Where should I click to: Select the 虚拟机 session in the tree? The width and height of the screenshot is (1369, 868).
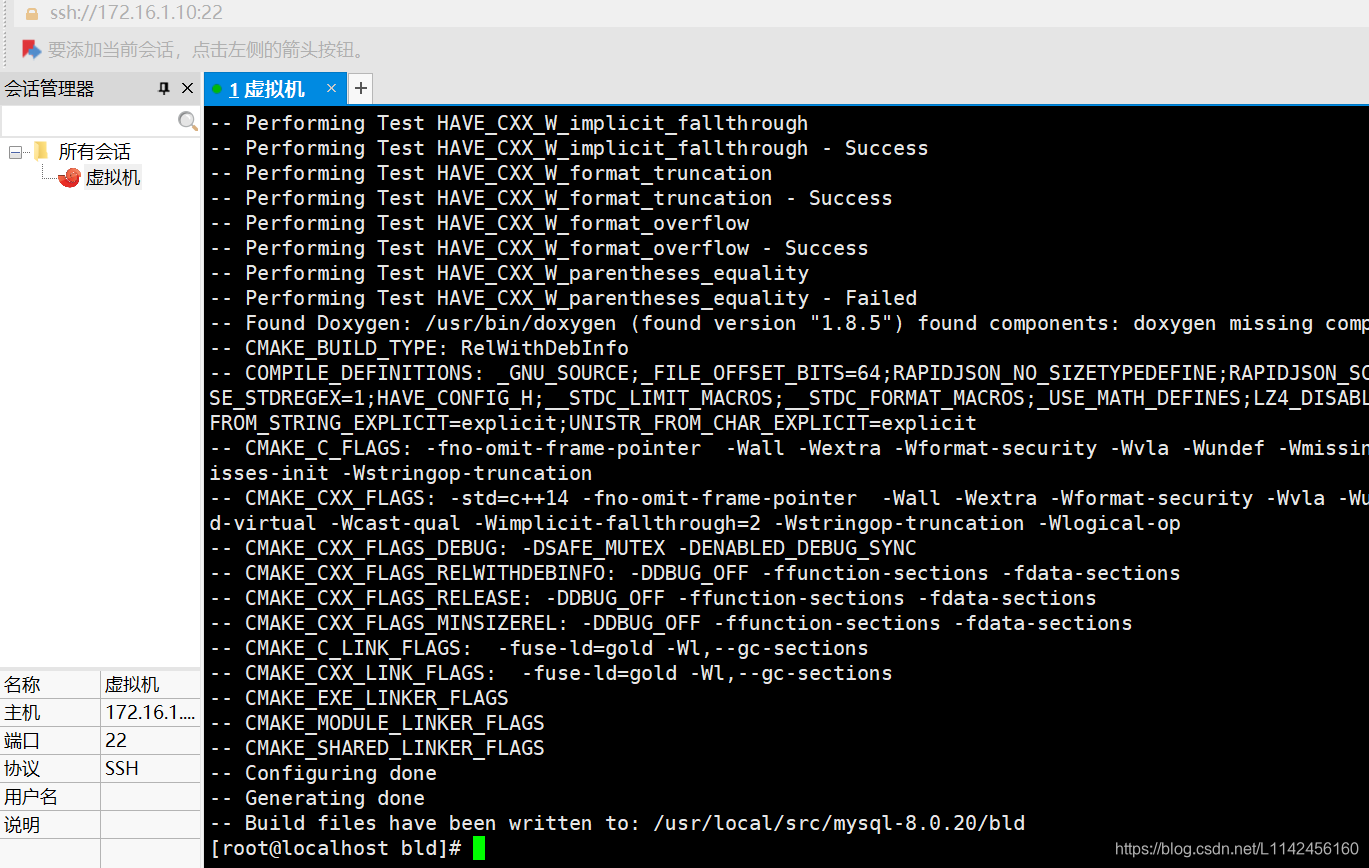click(113, 178)
